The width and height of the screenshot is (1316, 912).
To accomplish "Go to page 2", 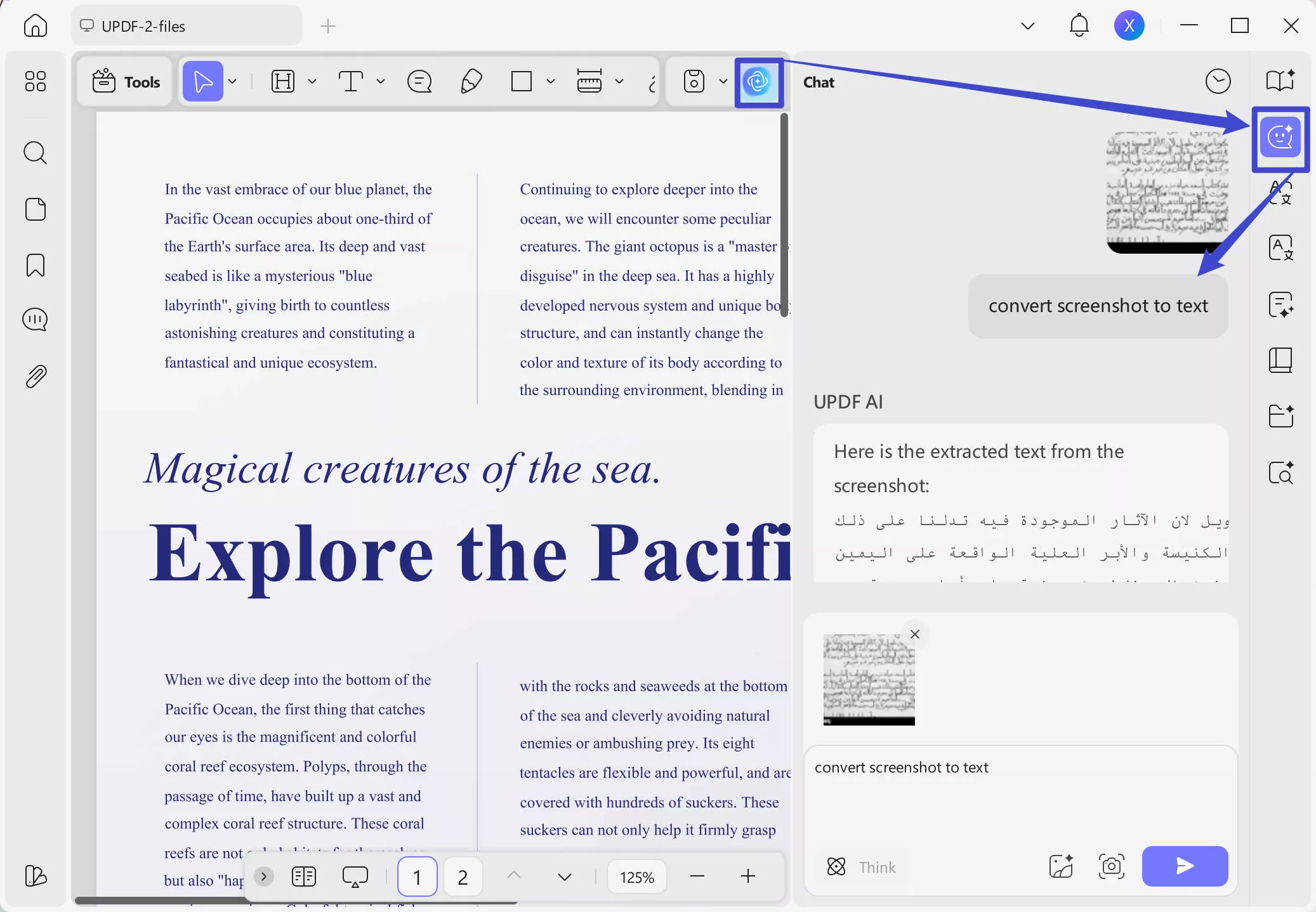I will 463,877.
